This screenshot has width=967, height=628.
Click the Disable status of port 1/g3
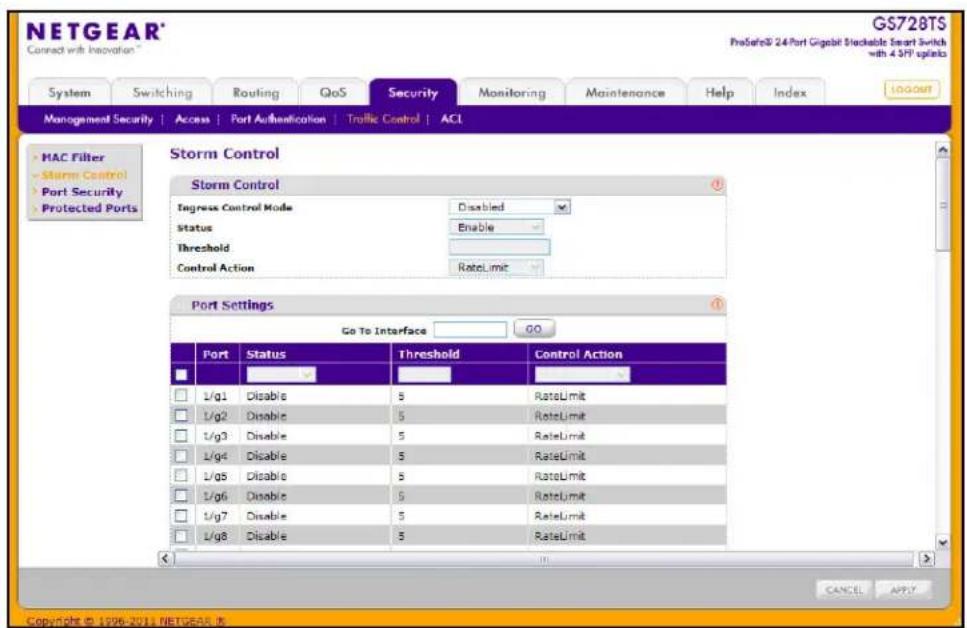tap(266, 436)
